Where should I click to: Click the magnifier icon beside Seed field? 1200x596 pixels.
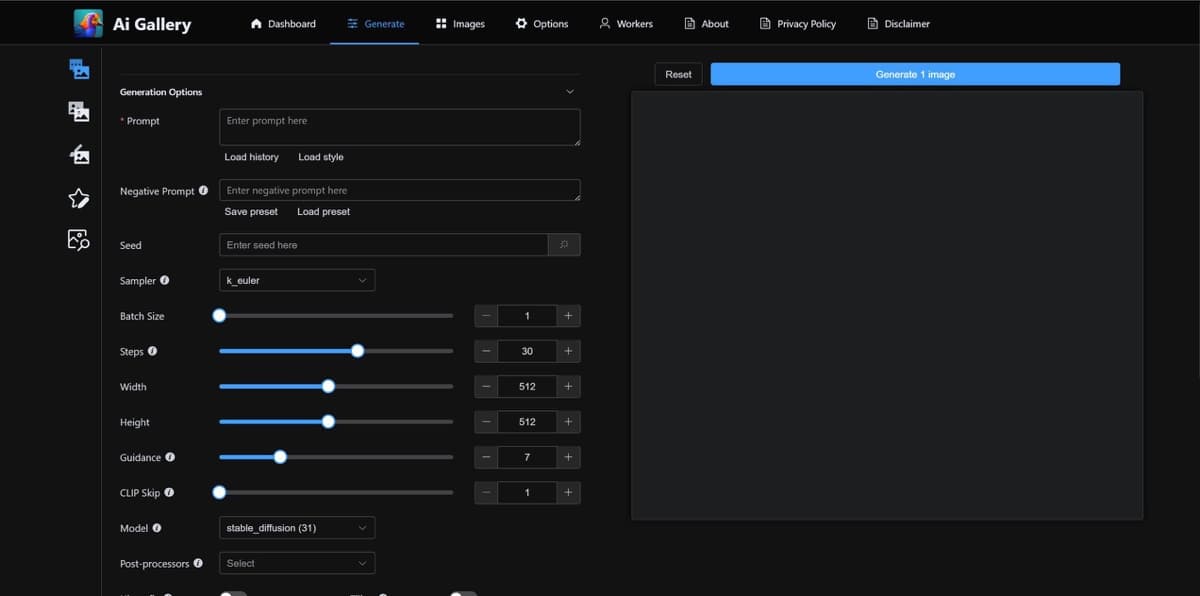point(564,245)
